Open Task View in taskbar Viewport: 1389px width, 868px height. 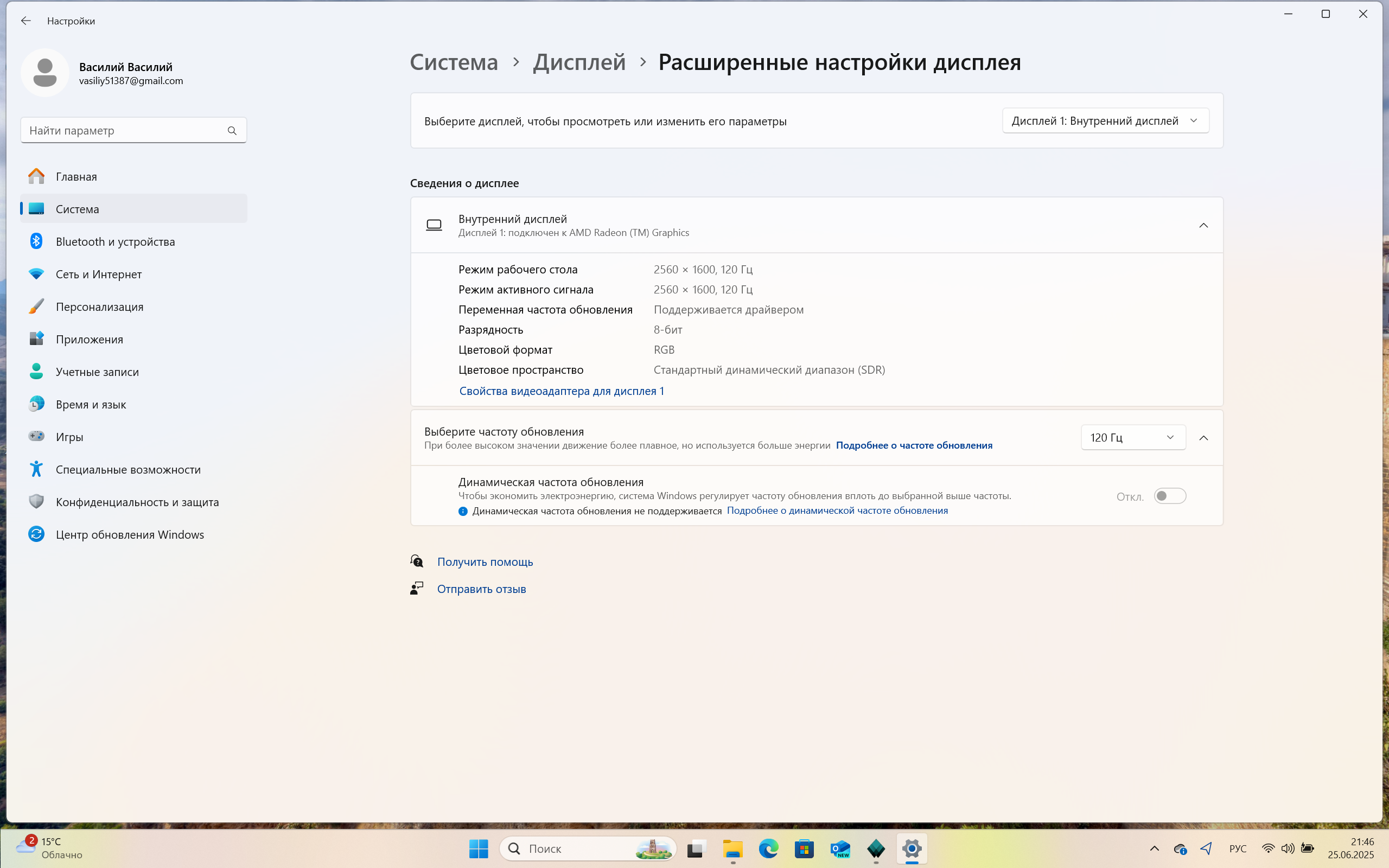(696, 848)
